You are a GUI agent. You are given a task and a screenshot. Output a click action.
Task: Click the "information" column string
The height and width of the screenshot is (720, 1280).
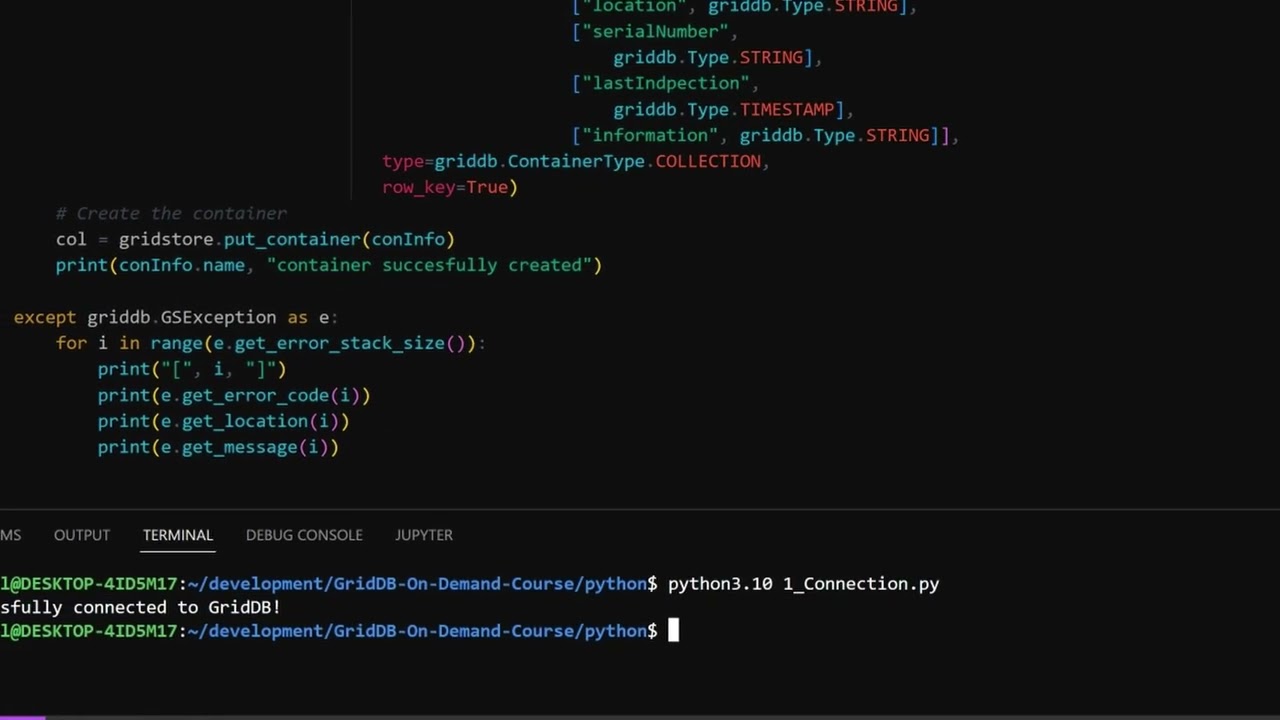pyautogui.click(x=650, y=135)
